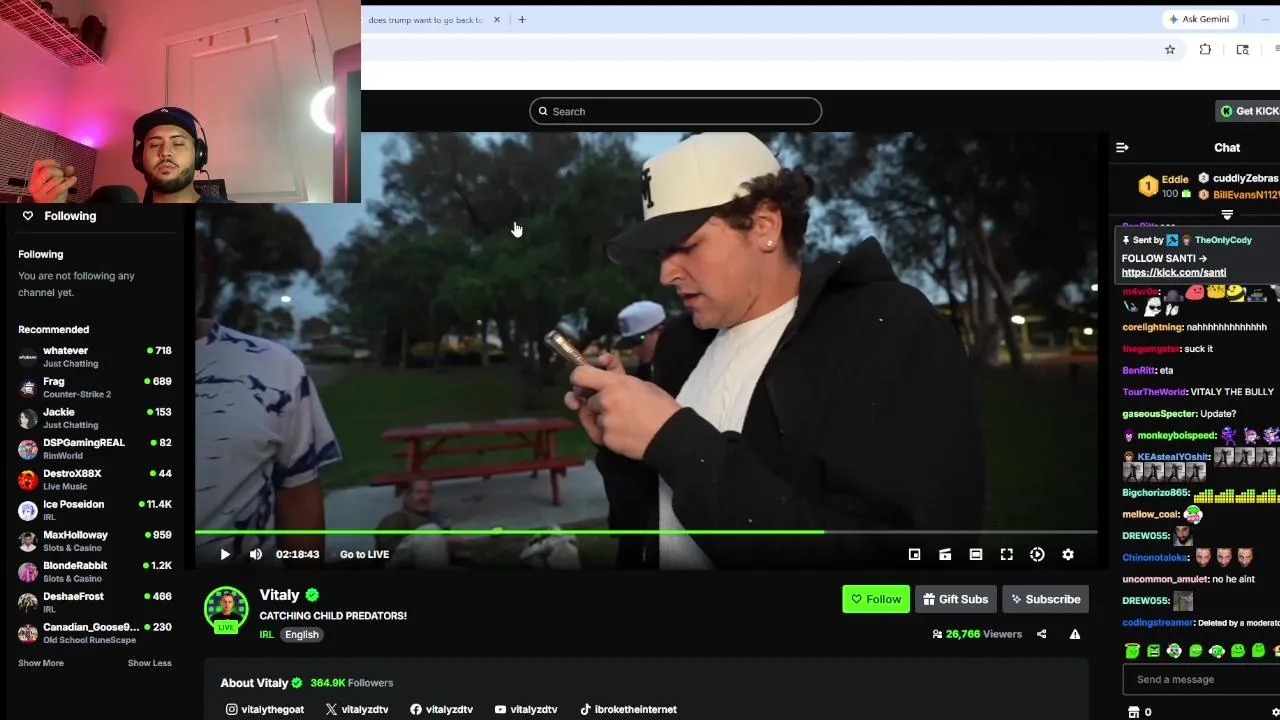Open the IRL category link
Viewport: 1280px width, 720px height.
pyautogui.click(x=266, y=634)
